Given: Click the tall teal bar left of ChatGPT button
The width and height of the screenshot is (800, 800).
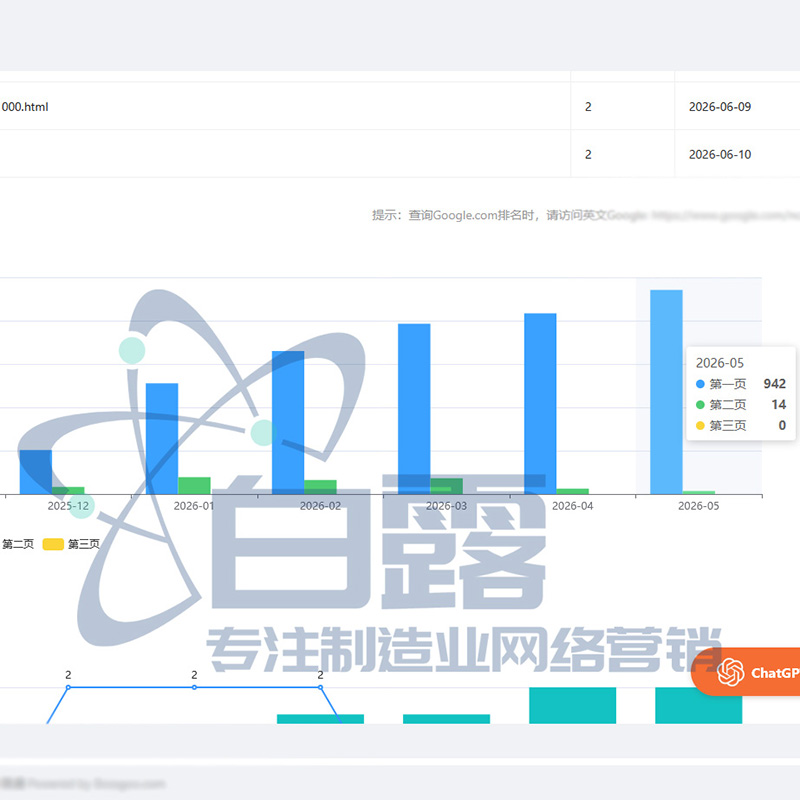Looking at the screenshot, I should coord(572,705).
